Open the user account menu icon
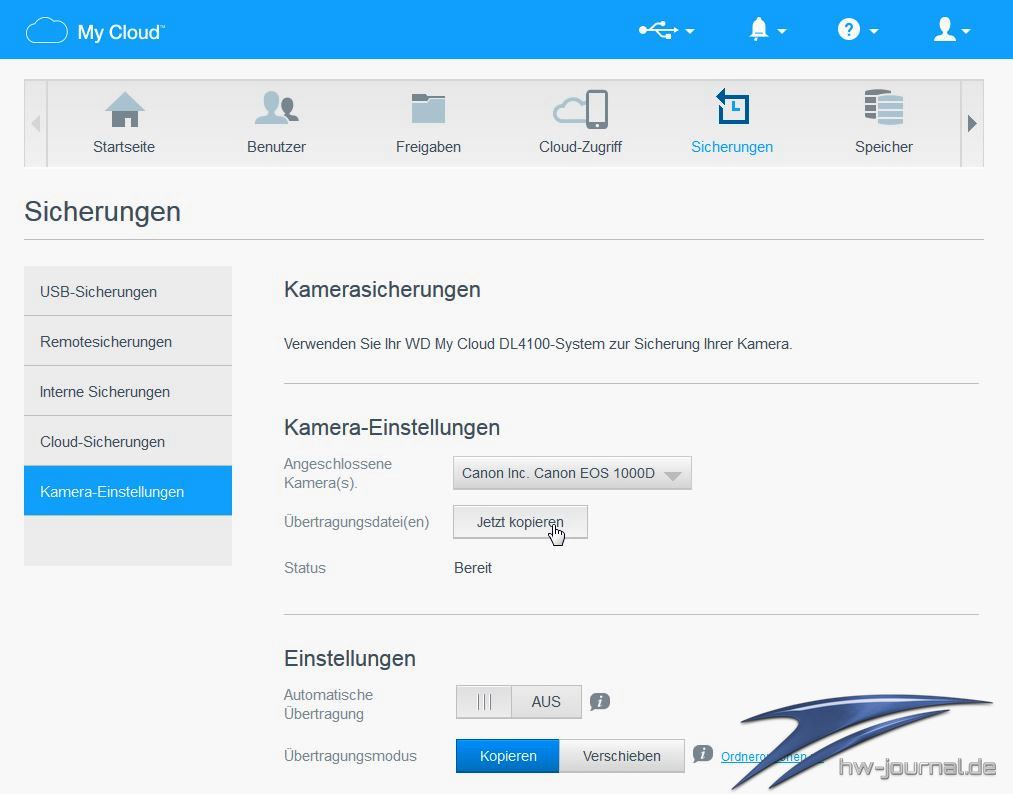1013x794 pixels. tap(950, 30)
